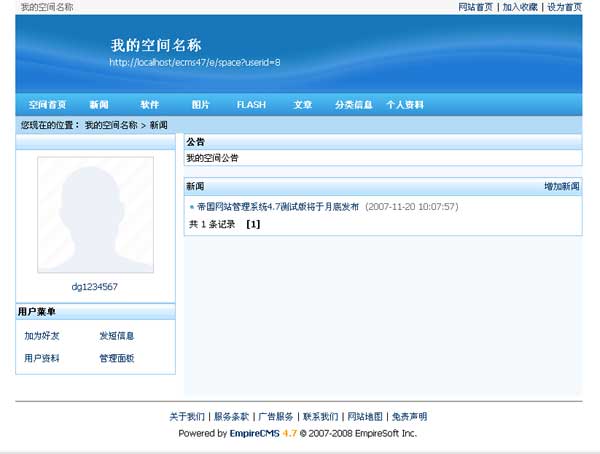Click 加为好友 in the user menu
The height and width of the screenshot is (454, 600).
(42, 336)
